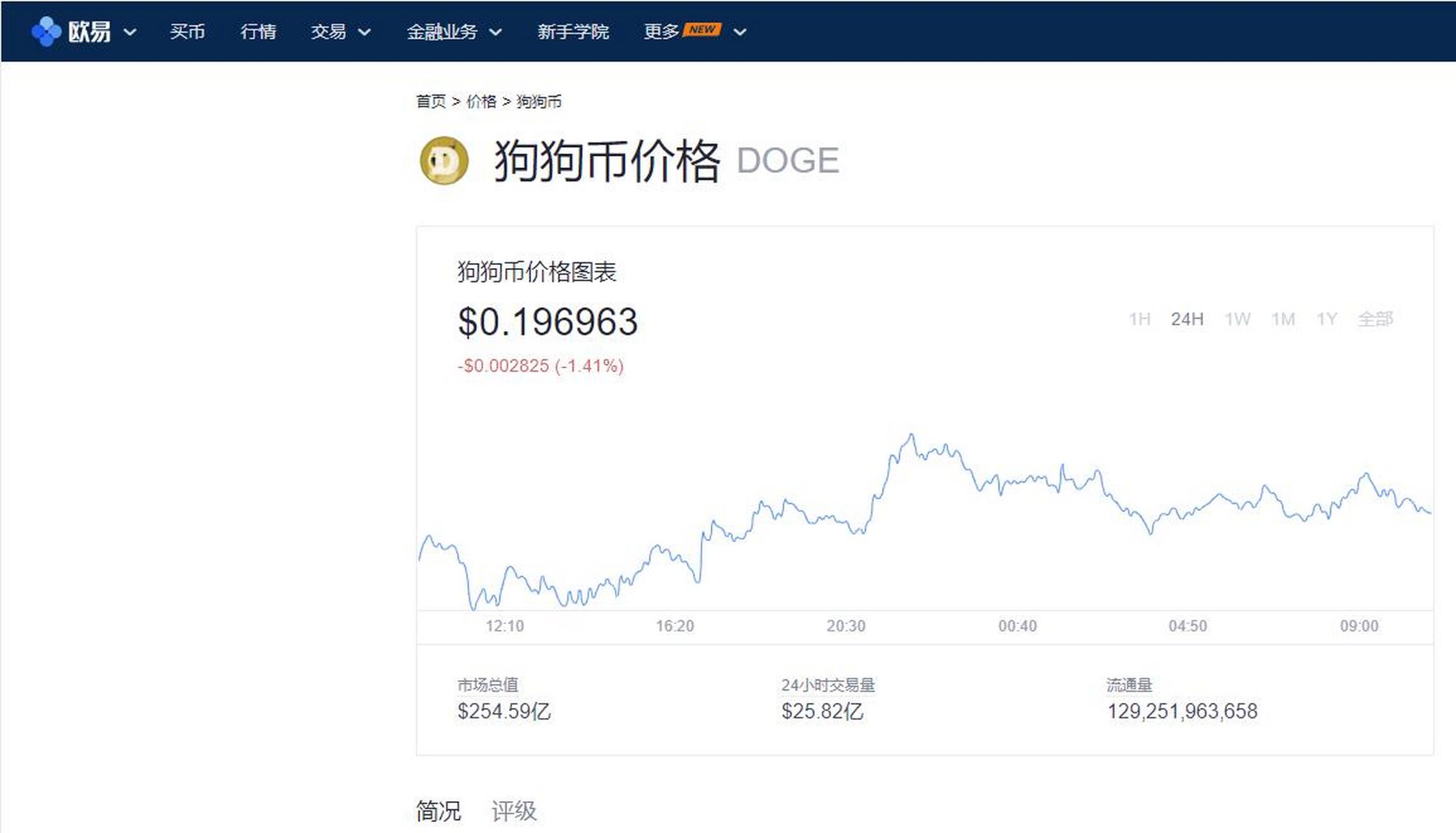
Task: Click the 00:40 time axis label
Action: point(1017,626)
